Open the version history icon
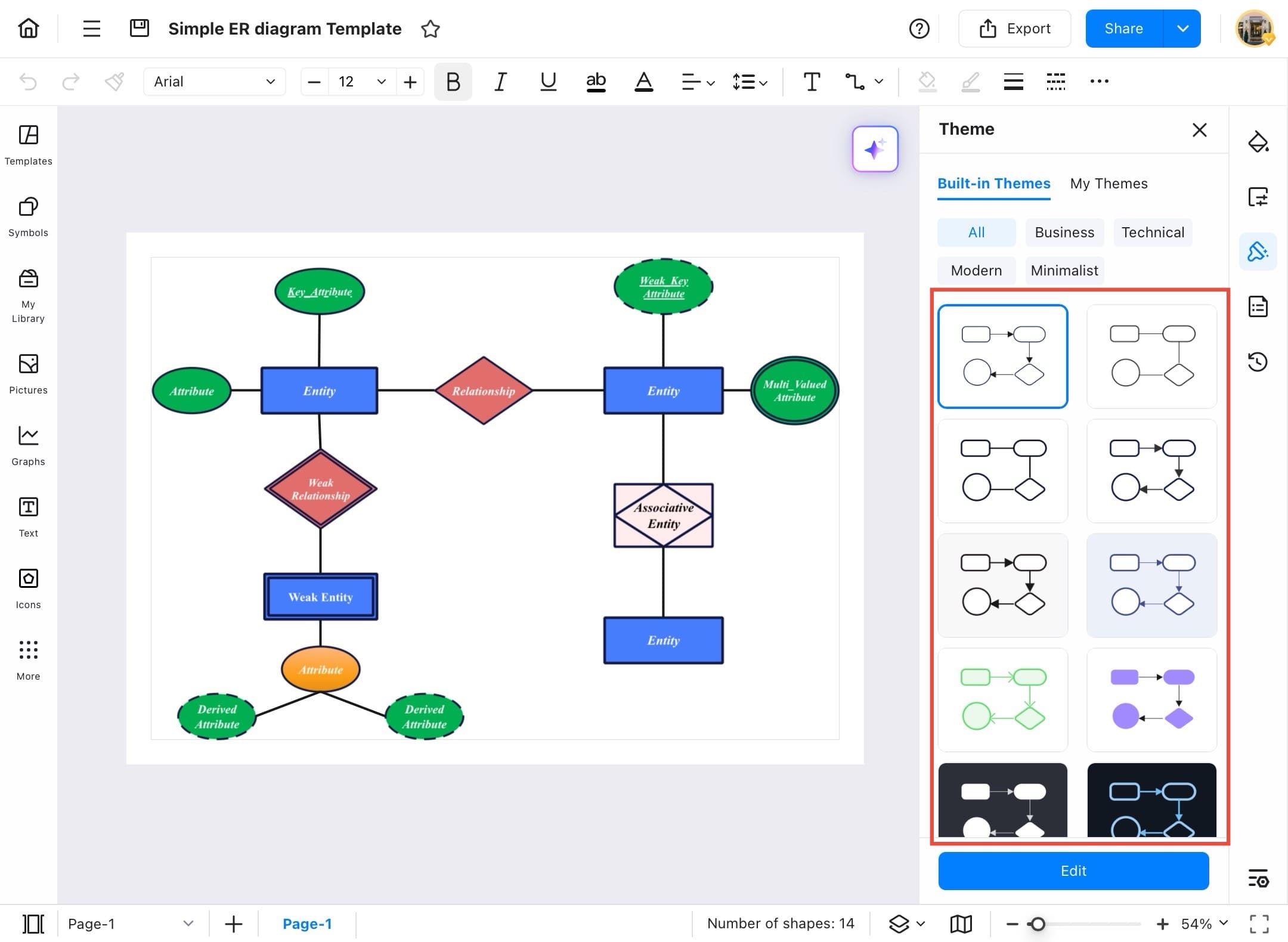The image size is (1288, 942). pos(1257,361)
